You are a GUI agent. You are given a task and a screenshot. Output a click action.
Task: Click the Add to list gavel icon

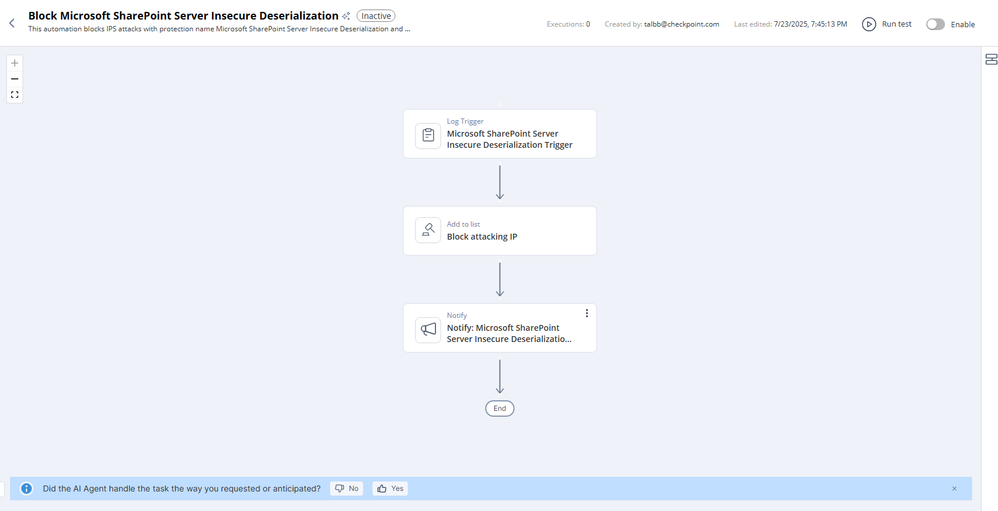[x=428, y=231]
